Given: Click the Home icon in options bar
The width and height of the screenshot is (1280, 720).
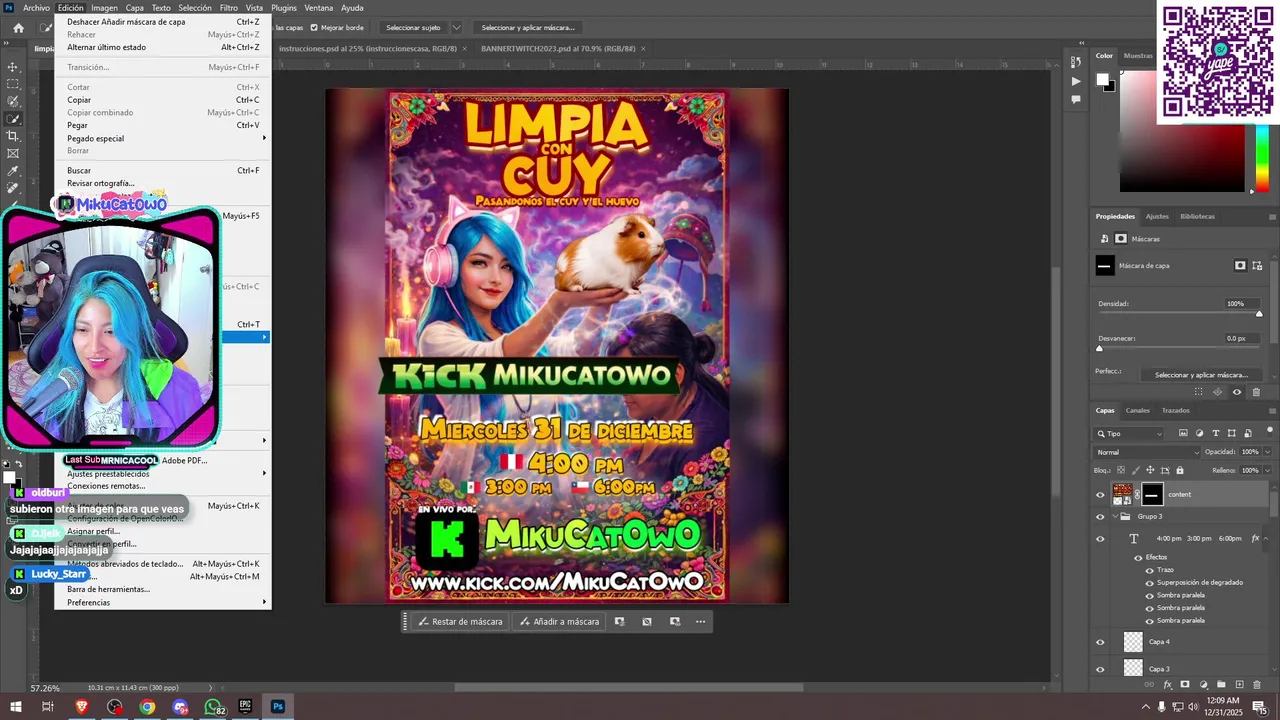Looking at the screenshot, I should click(18, 28).
